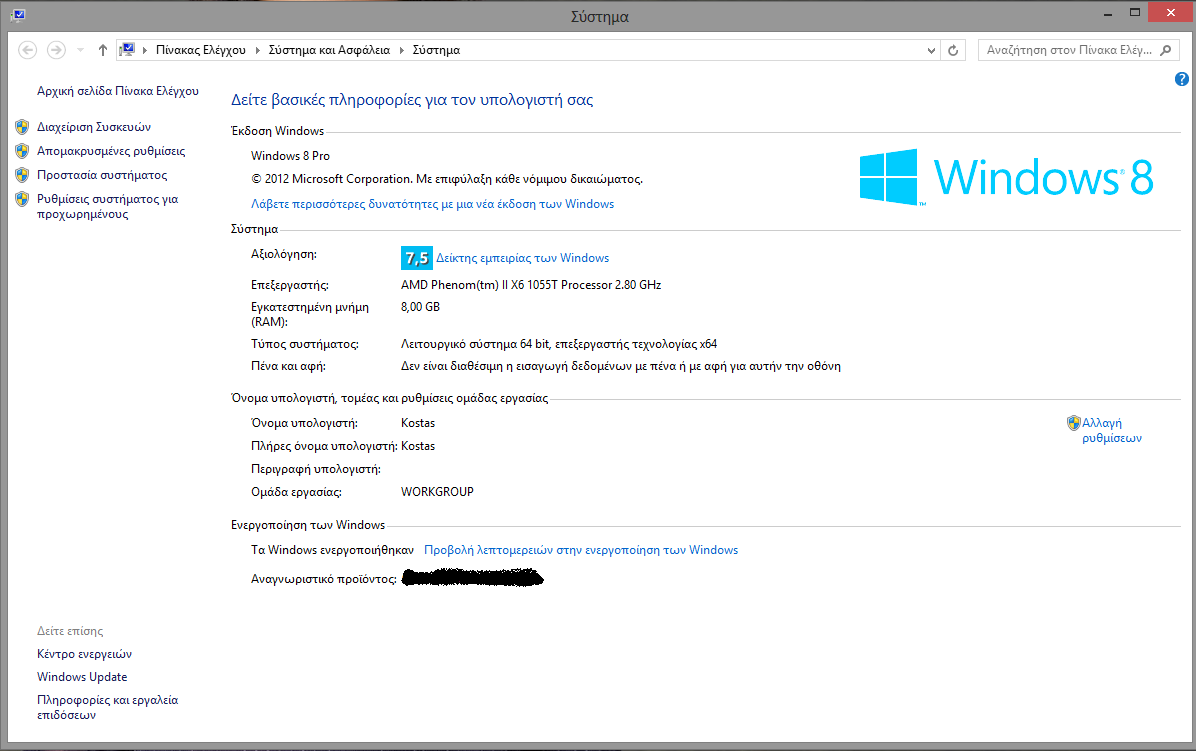Viewport: 1196px width, 751px height.
Task: Maximize the Σύστημα window
Action: [x=1135, y=13]
